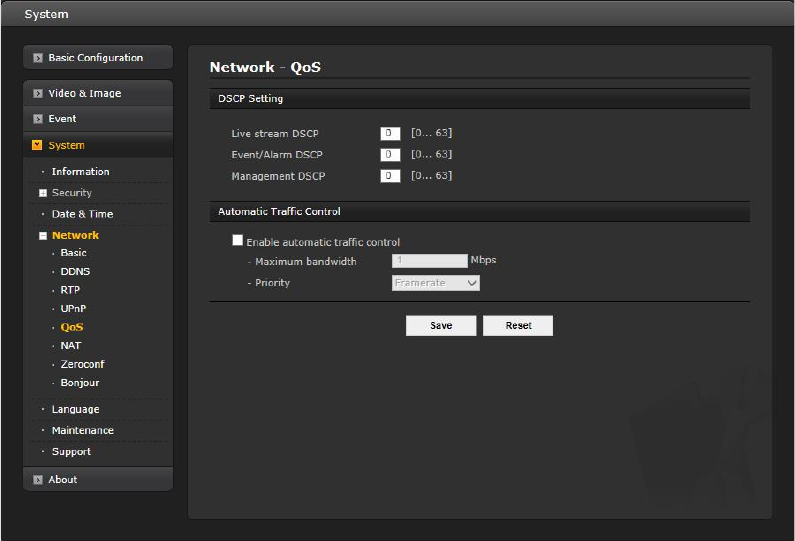Open the DDNS settings page
This screenshot has height=541, width=795.
pyautogui.click(x=75, y=271)
